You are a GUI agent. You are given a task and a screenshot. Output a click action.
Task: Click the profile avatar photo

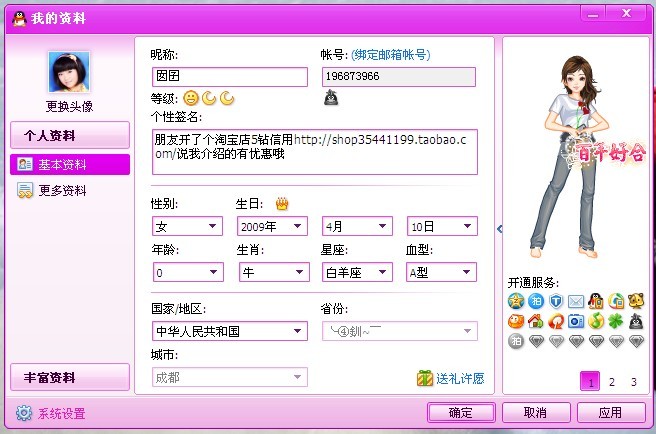[x=69, y=72]
